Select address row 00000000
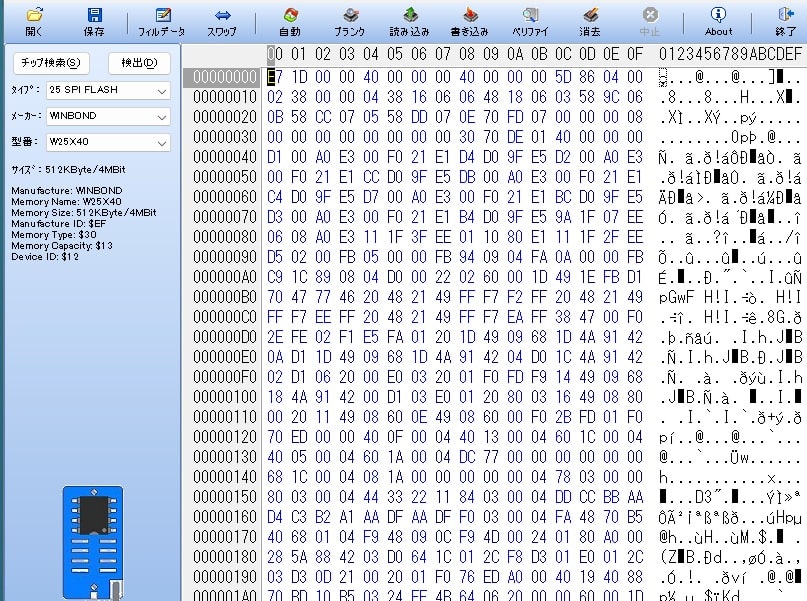Screen dimensions: 807x601 (224, 77)
